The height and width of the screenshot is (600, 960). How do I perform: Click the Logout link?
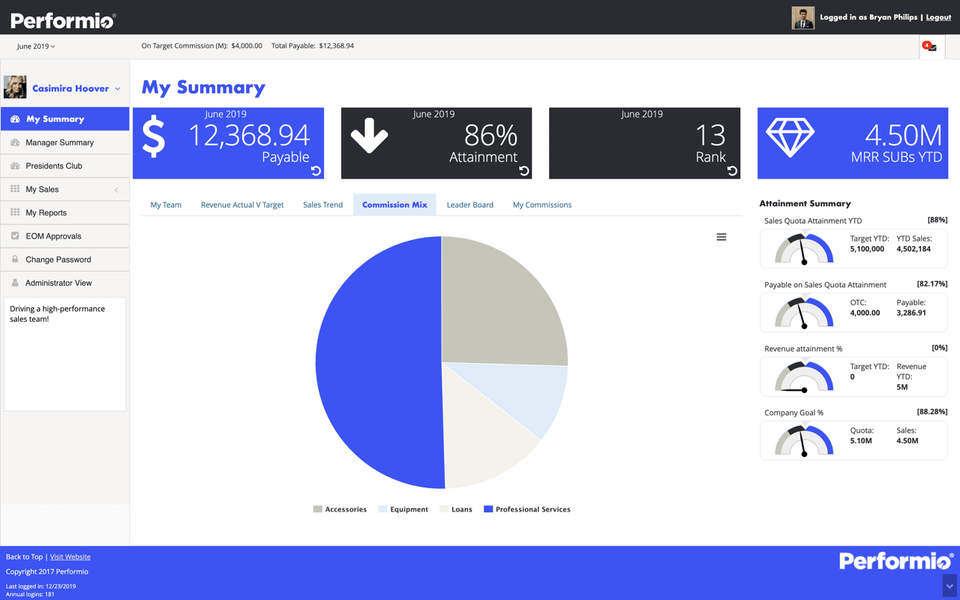click(x=938, y=17)
